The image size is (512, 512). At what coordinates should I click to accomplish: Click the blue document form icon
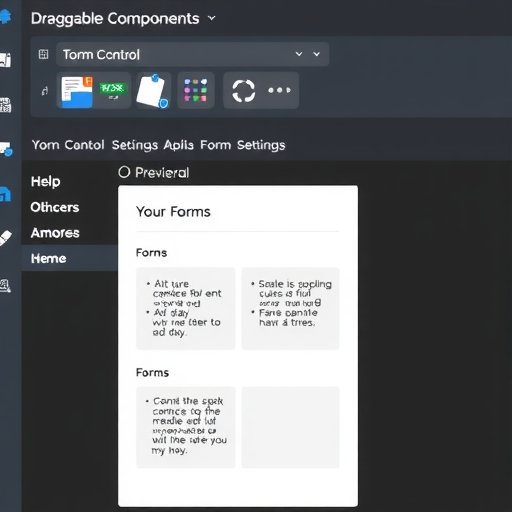77,92
